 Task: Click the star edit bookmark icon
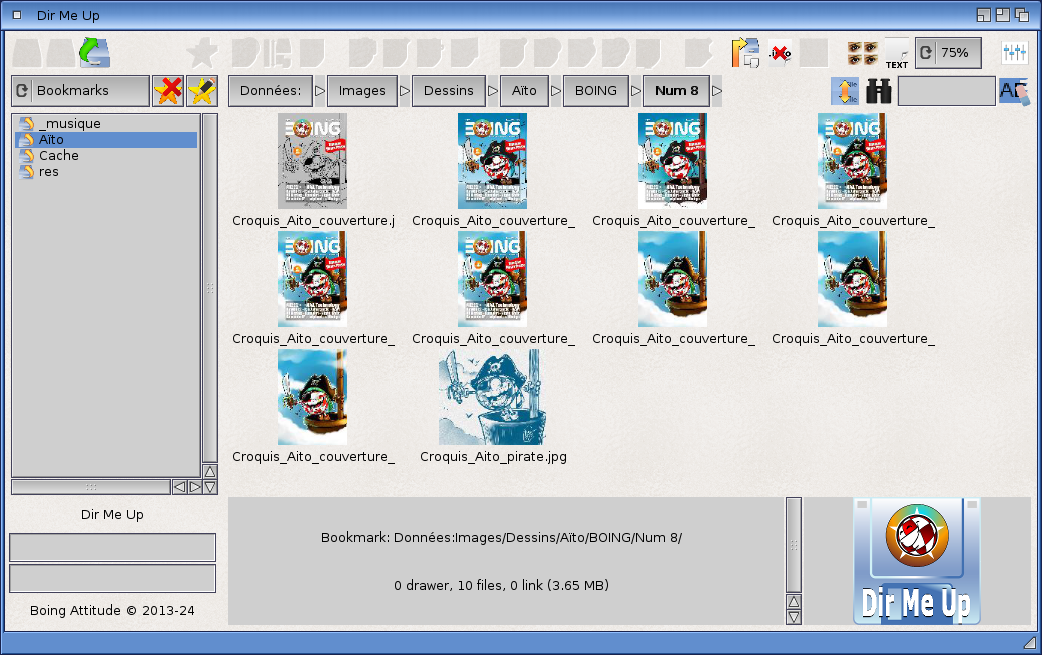[x=202, y=91]
